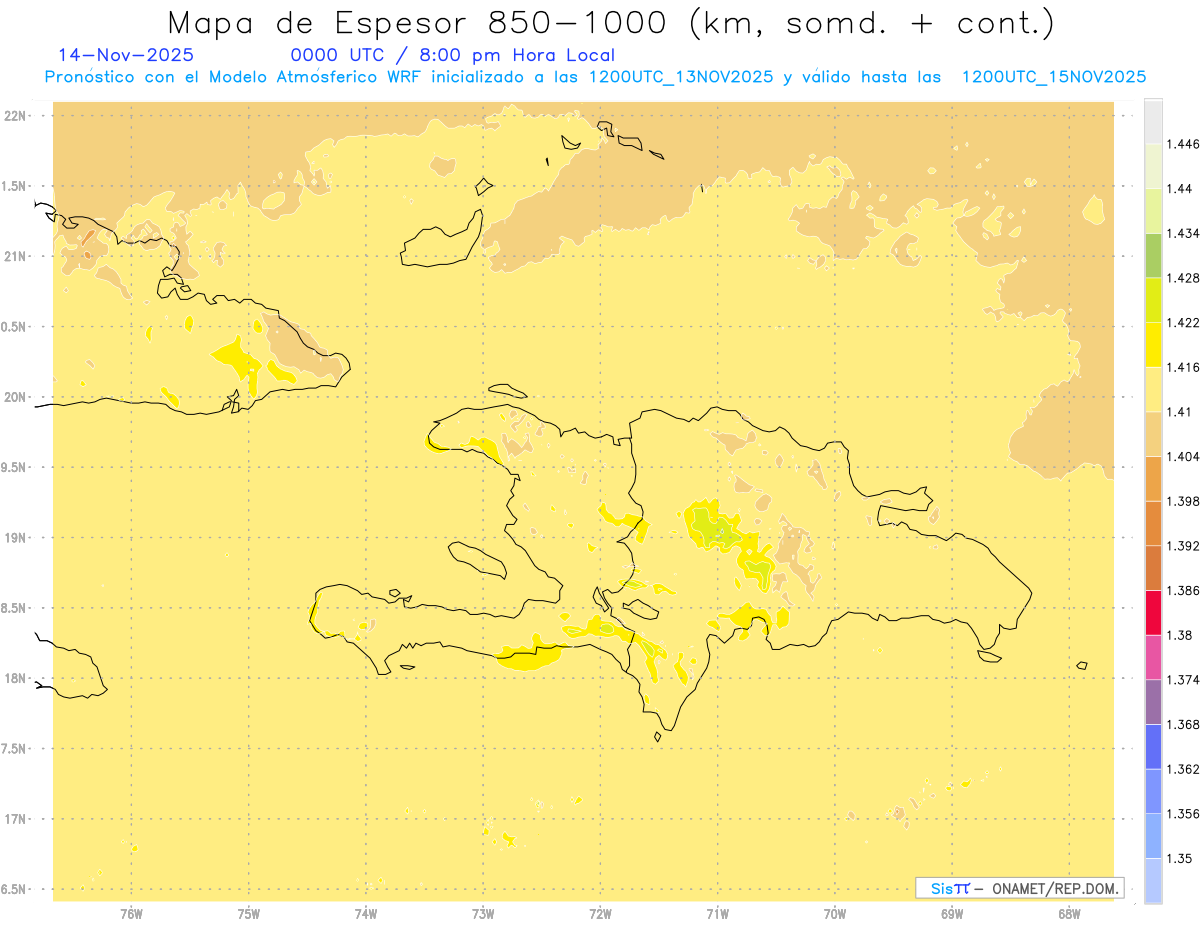Click the 1.398 colorbar value
Screen dimensions: 1200x927
(x=1182, y=501)
